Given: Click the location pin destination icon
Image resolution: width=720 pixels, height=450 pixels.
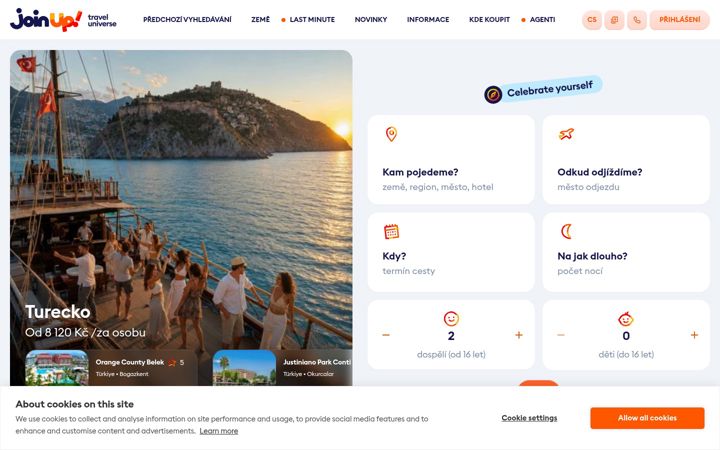Looking at the screenshot, I should coord(391,134).
